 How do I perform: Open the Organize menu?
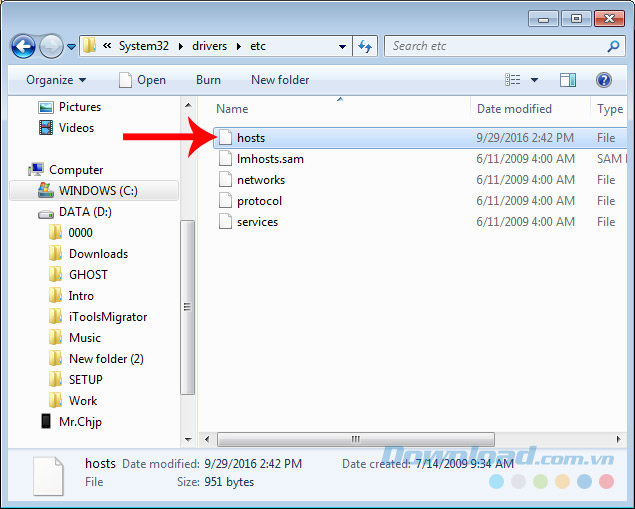point(56,80)
